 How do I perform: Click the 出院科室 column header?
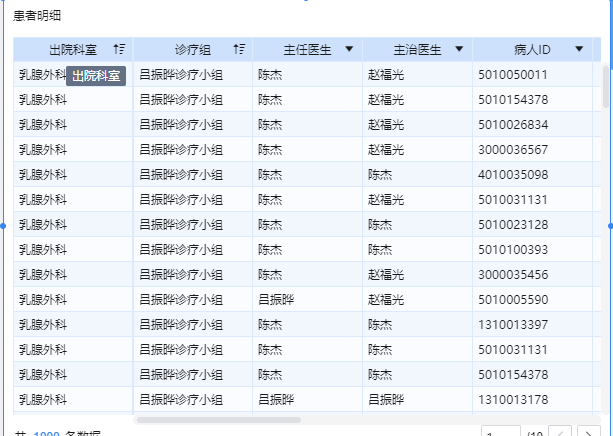tap(73, 50)
